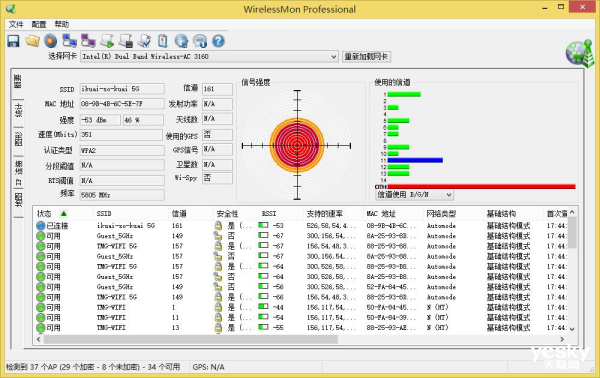Open help with blue question mark icon
The width and height of the screenshot is (600, 378).
pyautogui.click(x=218, y=41)
